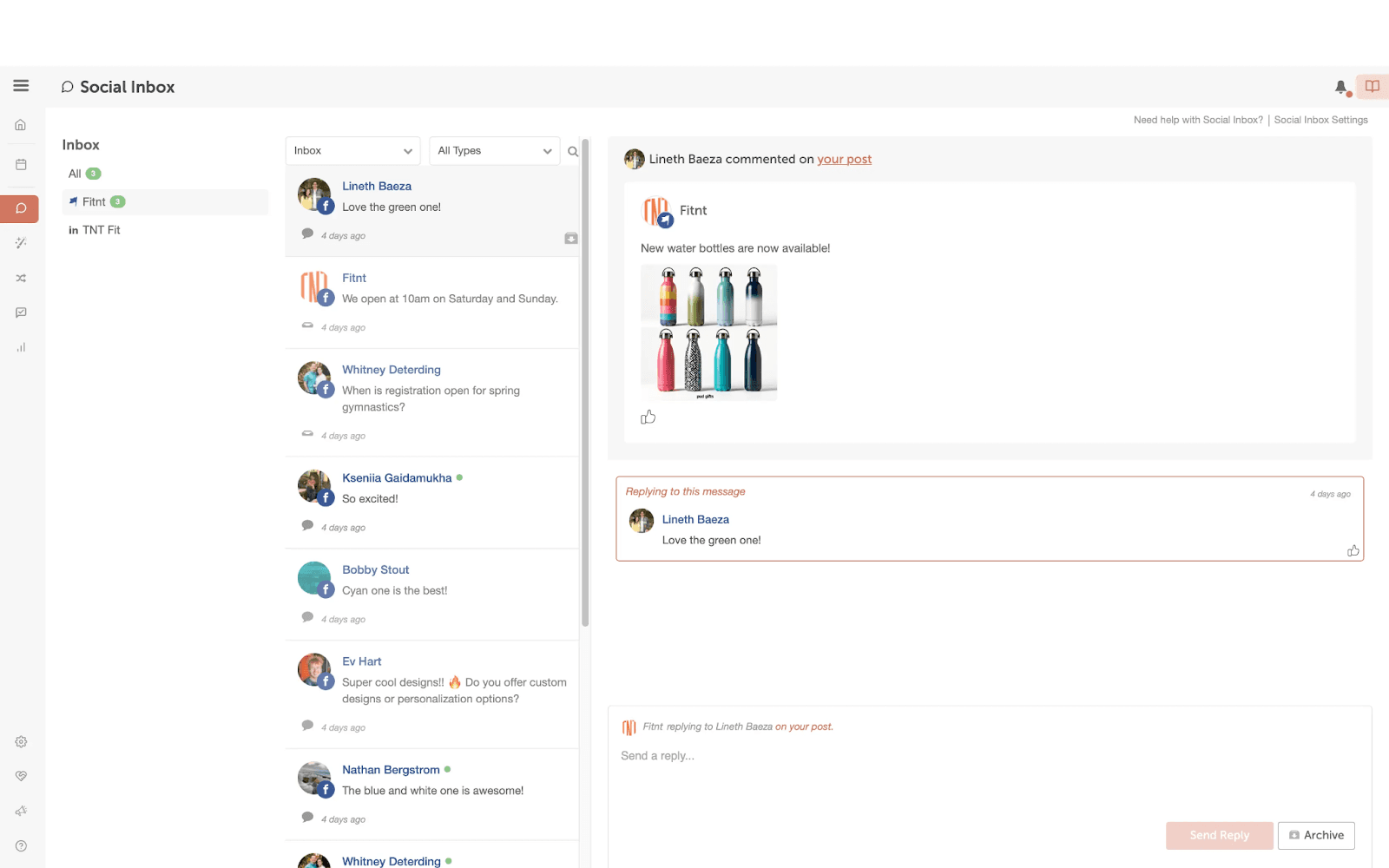Open Need help with Social Inbox link
Viewport: 1389px width, 868px height.
click(1198, 120)
